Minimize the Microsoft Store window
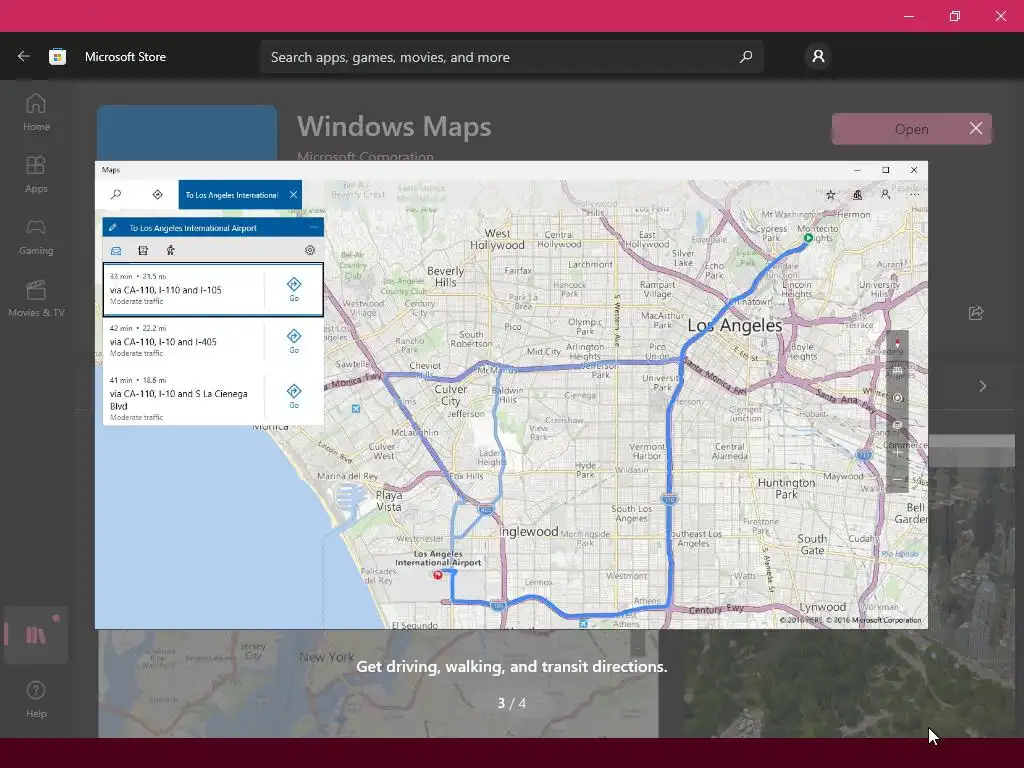The image size is (1024, 768). point(908,16)
